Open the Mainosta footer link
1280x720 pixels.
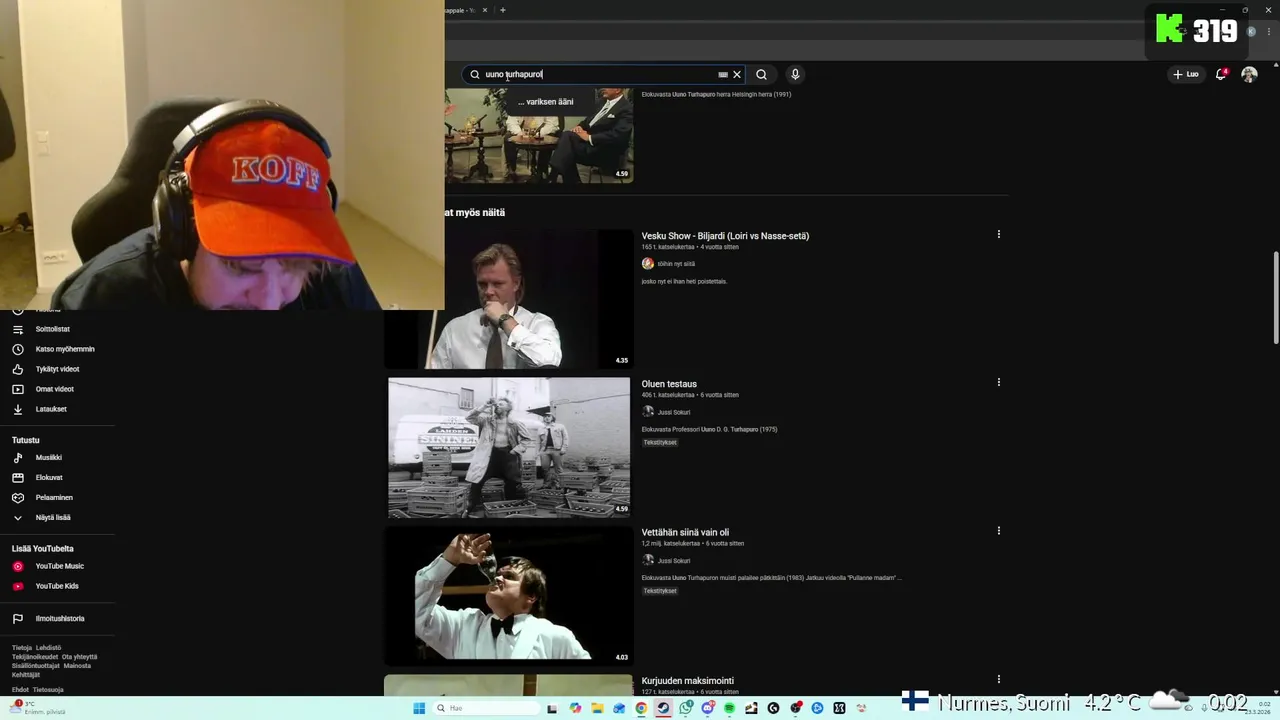click(x=77, y=666)
